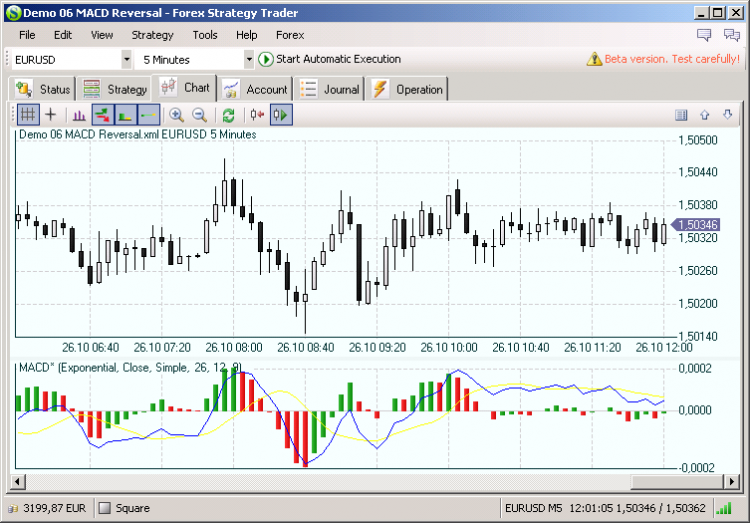Open the Edit menu
750x523 pixels.
click(x=63, y=35)
